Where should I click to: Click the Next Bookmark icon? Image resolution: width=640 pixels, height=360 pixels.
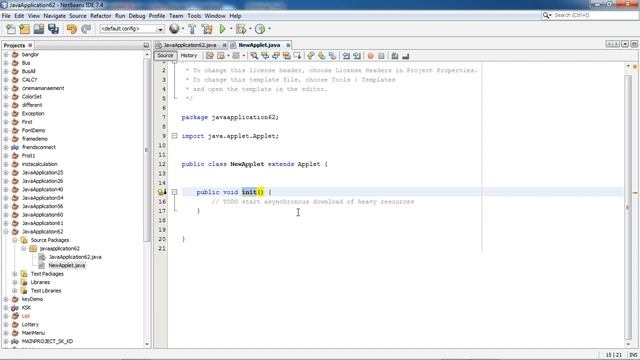322,56
